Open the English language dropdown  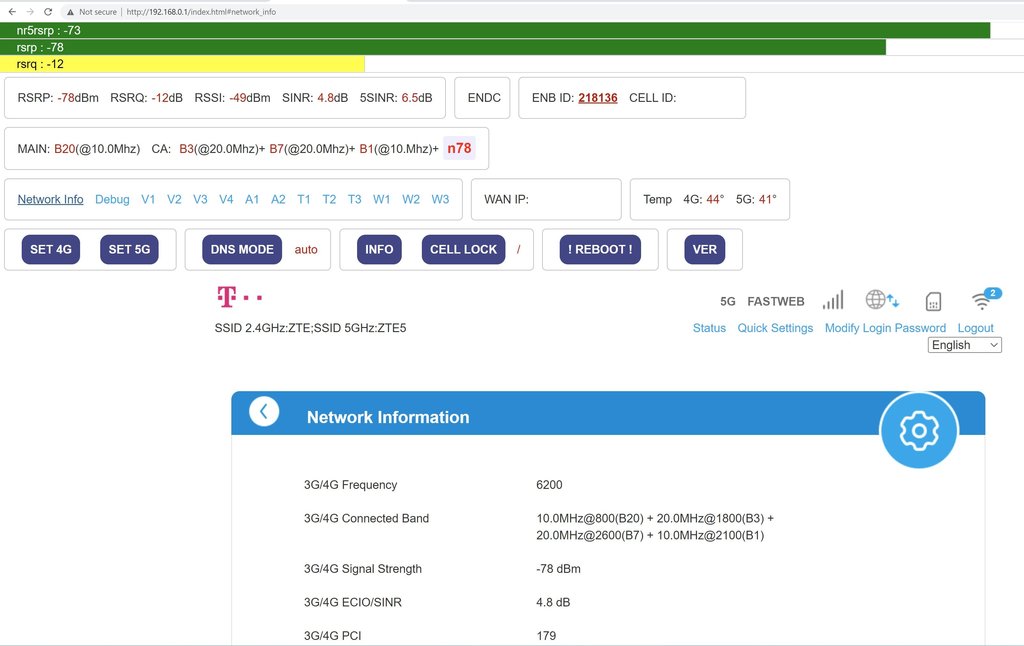coord(964,345)
